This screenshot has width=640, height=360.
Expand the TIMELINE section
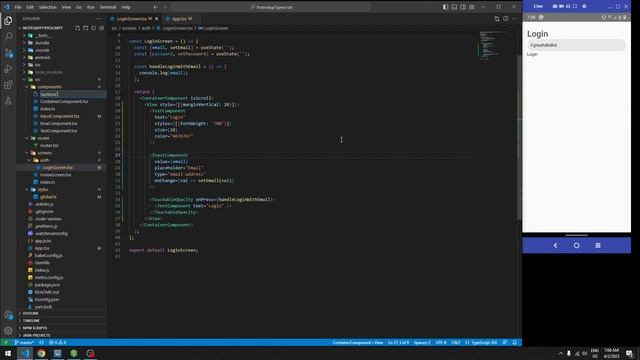[31, 321]
